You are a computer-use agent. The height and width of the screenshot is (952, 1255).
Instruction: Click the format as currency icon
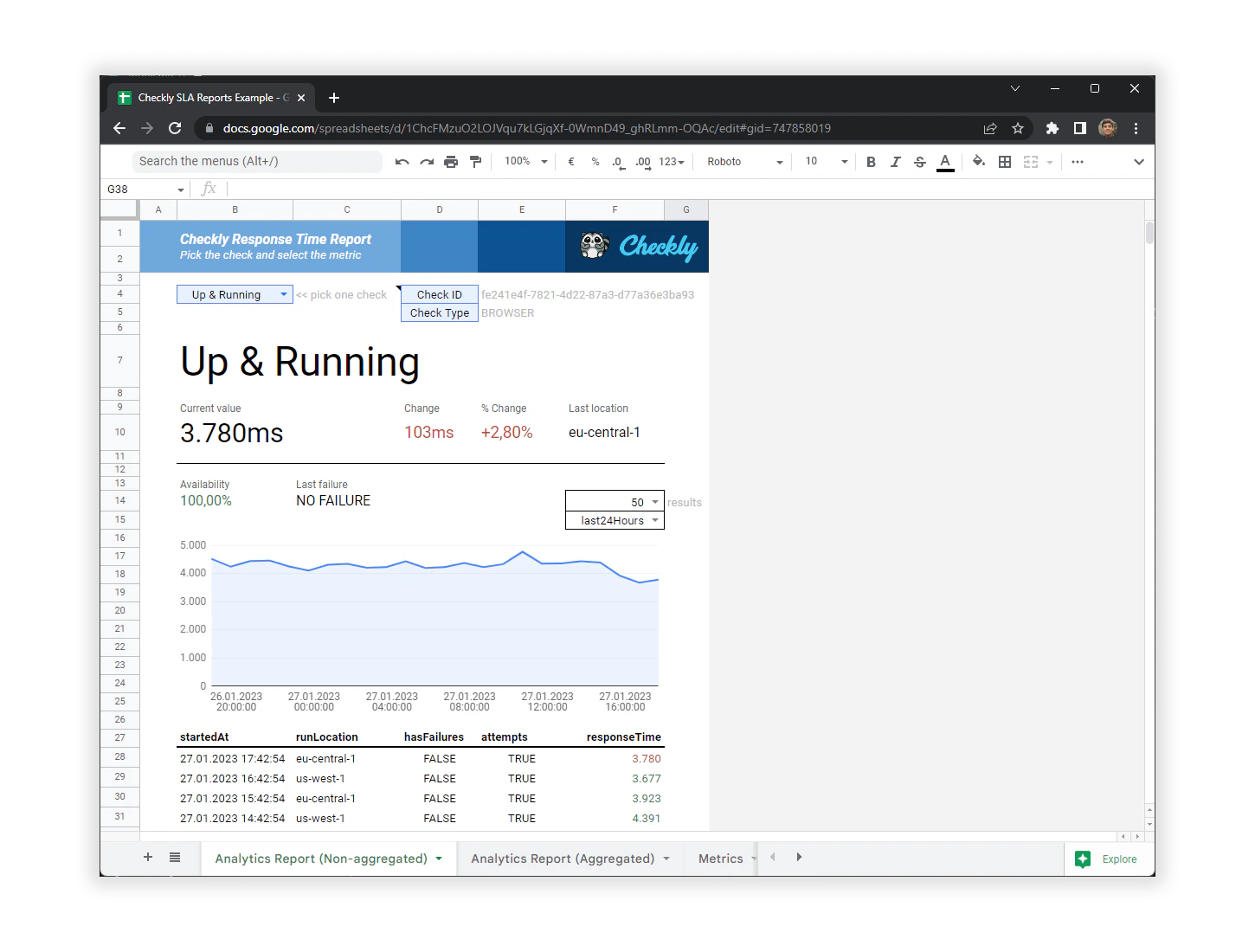tap(571, 161)
